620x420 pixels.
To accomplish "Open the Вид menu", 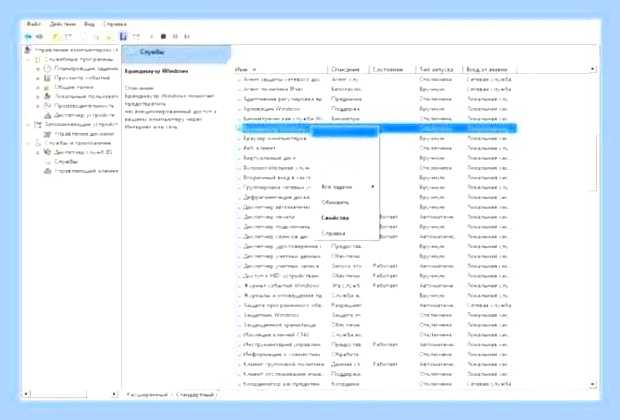I will pyautogui.click(x=89, y=24).
